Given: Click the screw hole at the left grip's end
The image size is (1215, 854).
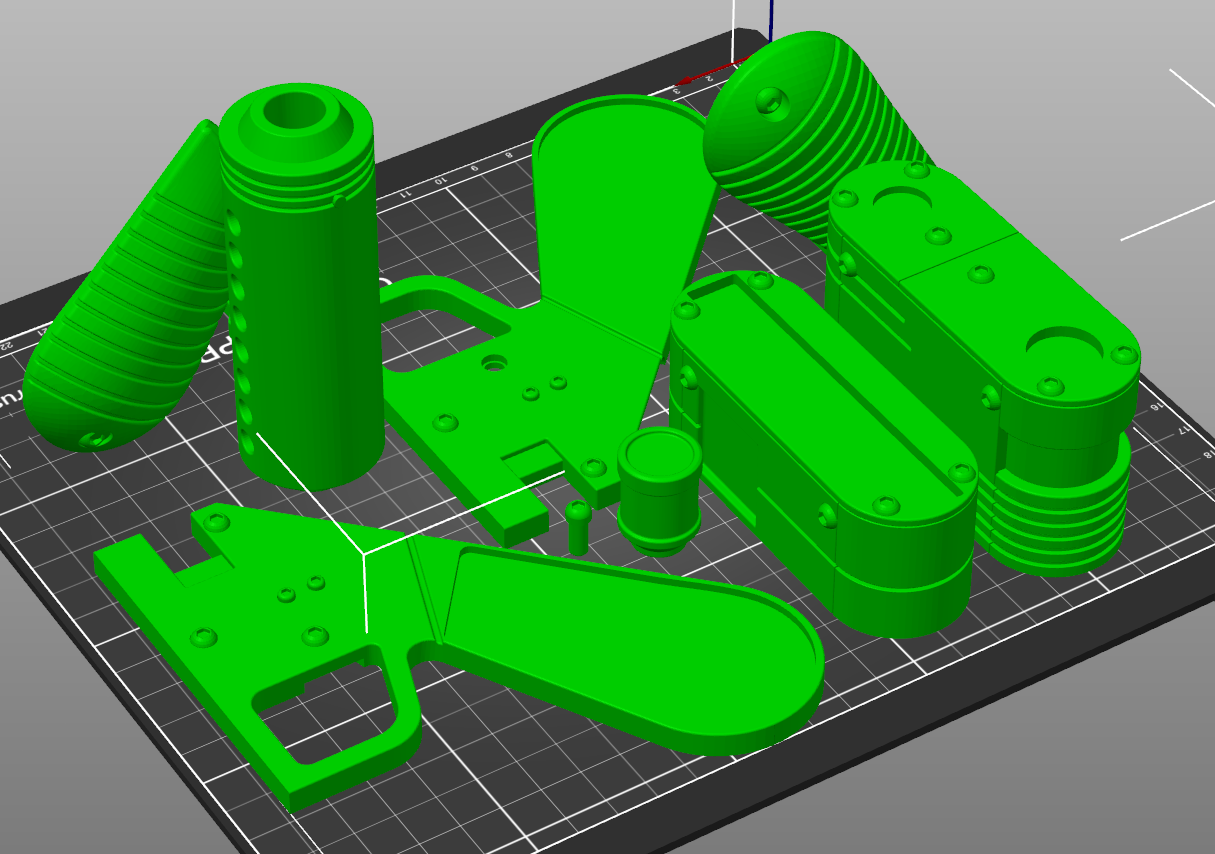Looking at the screenshot, I should 96,439.
